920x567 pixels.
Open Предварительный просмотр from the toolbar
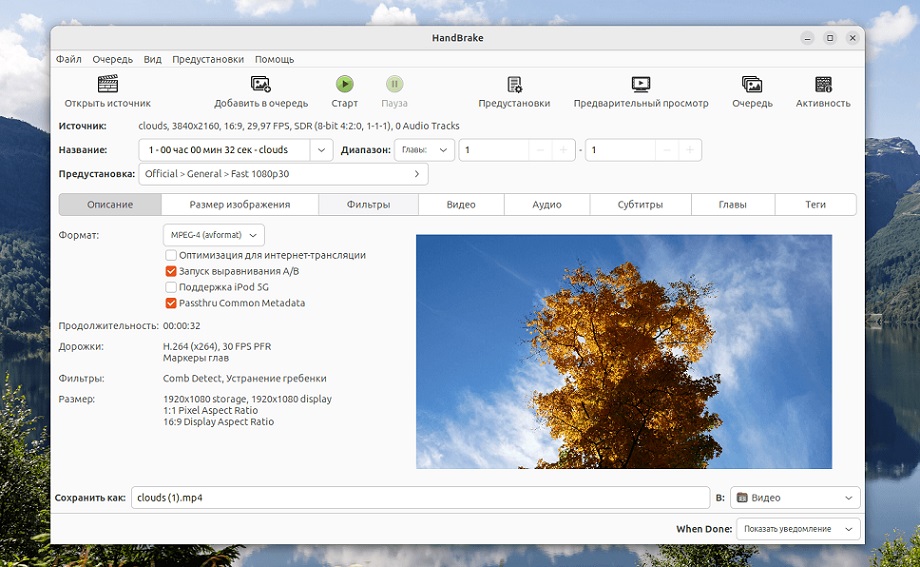641,84
